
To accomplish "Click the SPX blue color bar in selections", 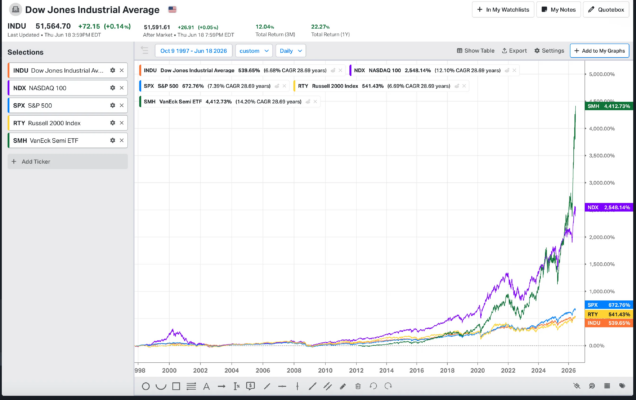I will coord(9,105).
